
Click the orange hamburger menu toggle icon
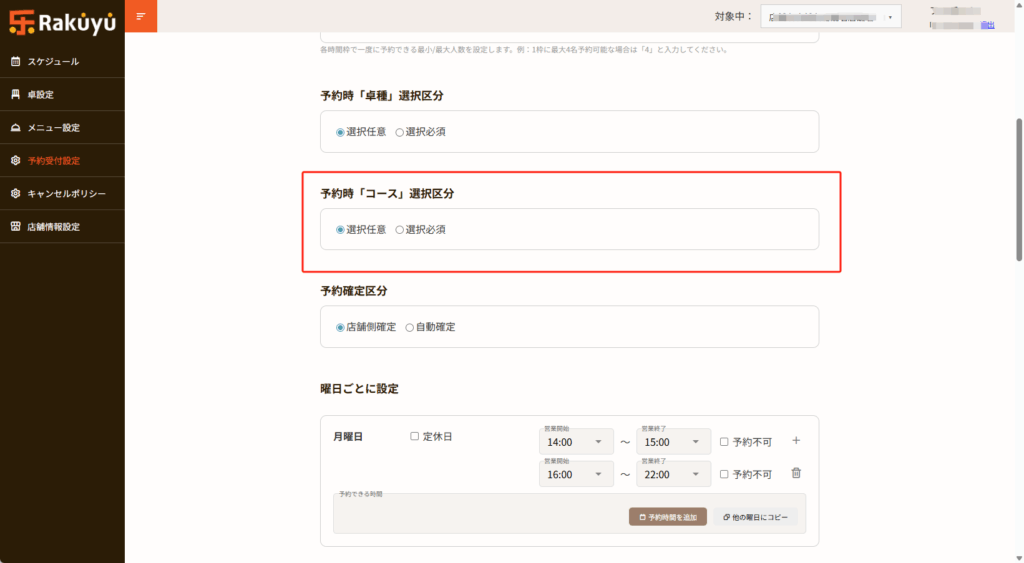pyautogui.click(x=141, y=16)
